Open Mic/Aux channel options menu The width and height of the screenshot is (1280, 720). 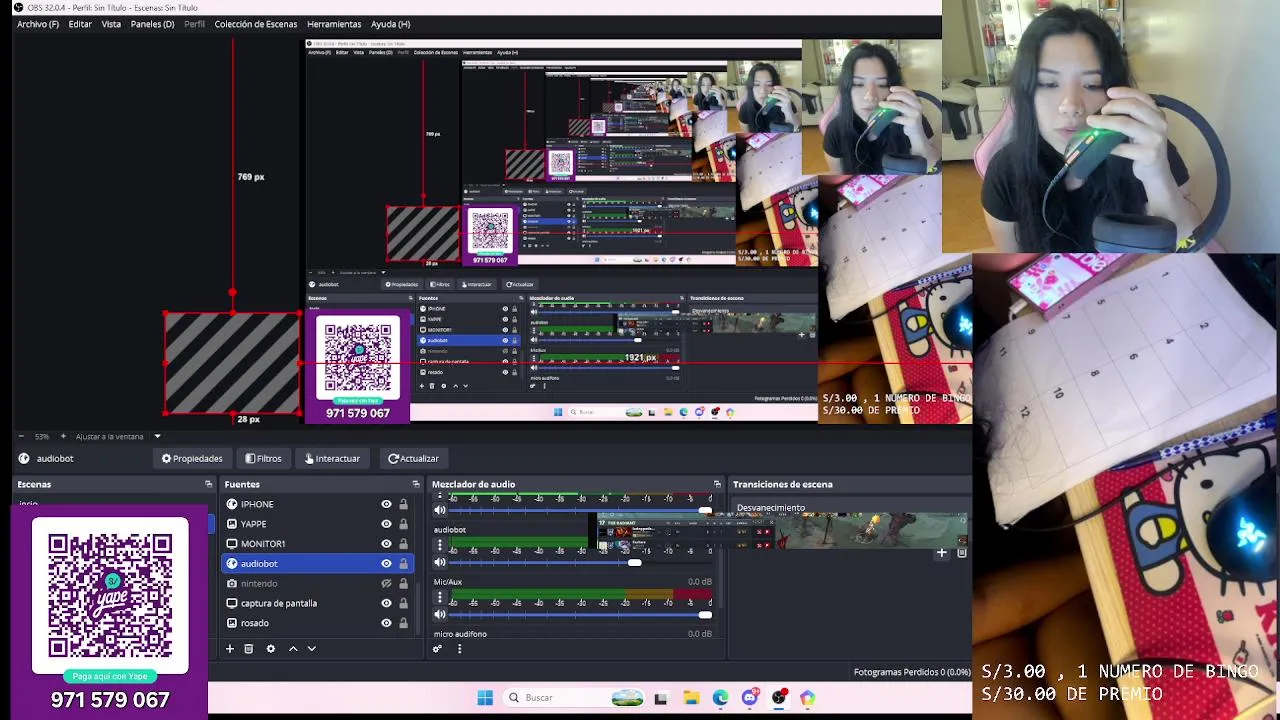coord(439,598)
